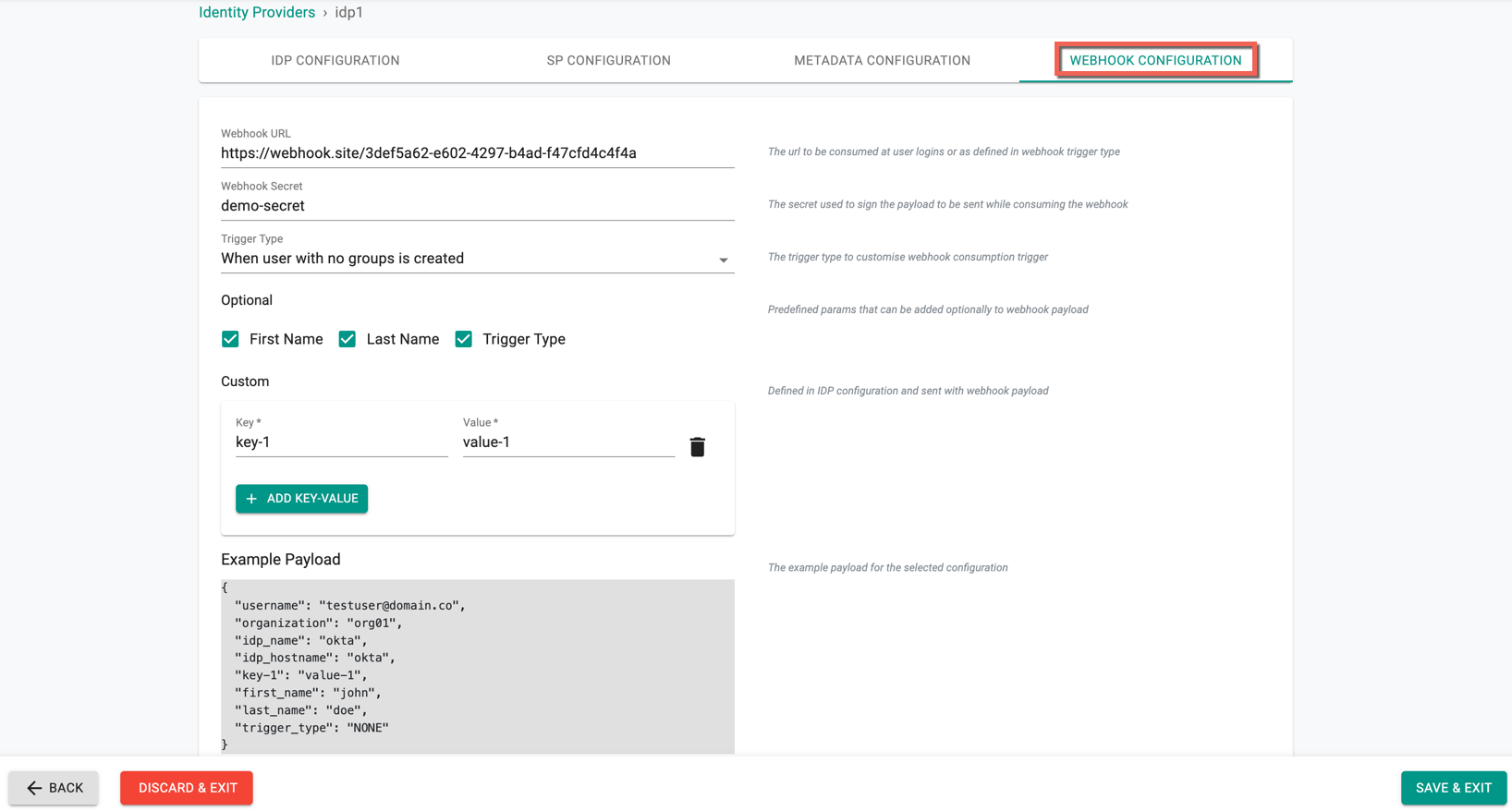Focus the Webhook Secret input field

click(478, 206)
